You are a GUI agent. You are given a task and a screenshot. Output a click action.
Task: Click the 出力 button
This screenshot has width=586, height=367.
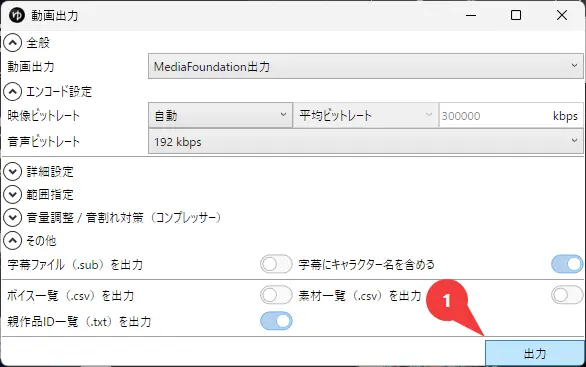535,353
